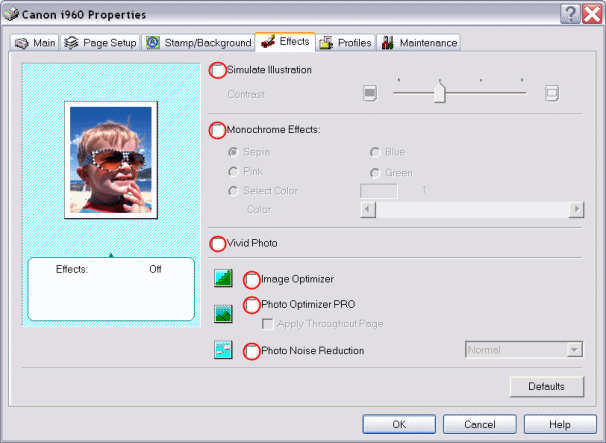
Task: Click the printer icon in title bar
Action: click(11, 14)
